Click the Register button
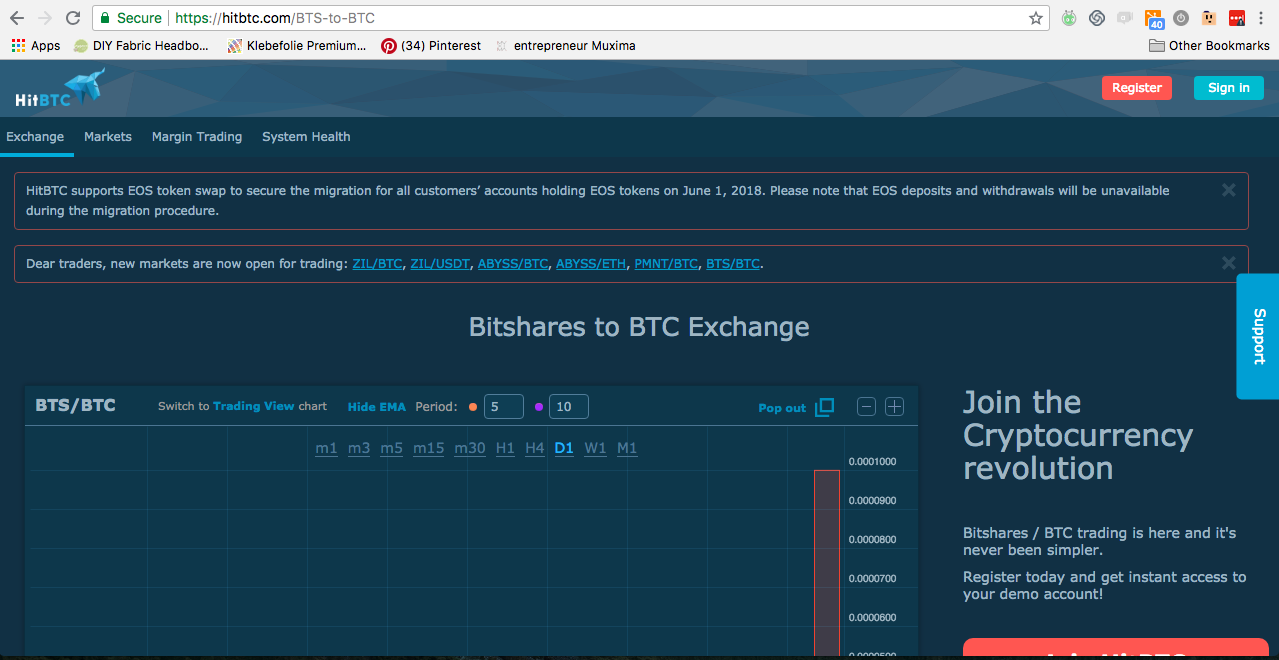The width and height of the screenshot is (1279, 660). 1137,88
